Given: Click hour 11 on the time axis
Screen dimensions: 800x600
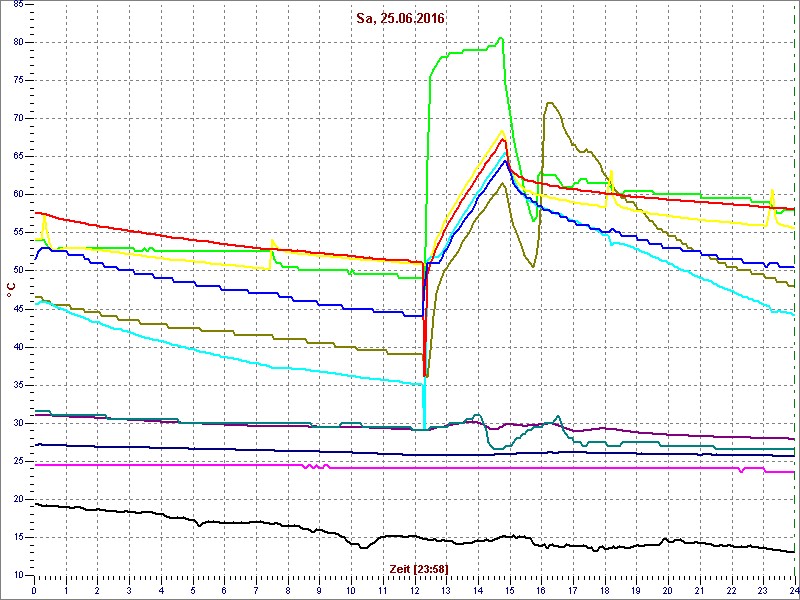Looking at the screenshot, I should (x=383, y=590).
